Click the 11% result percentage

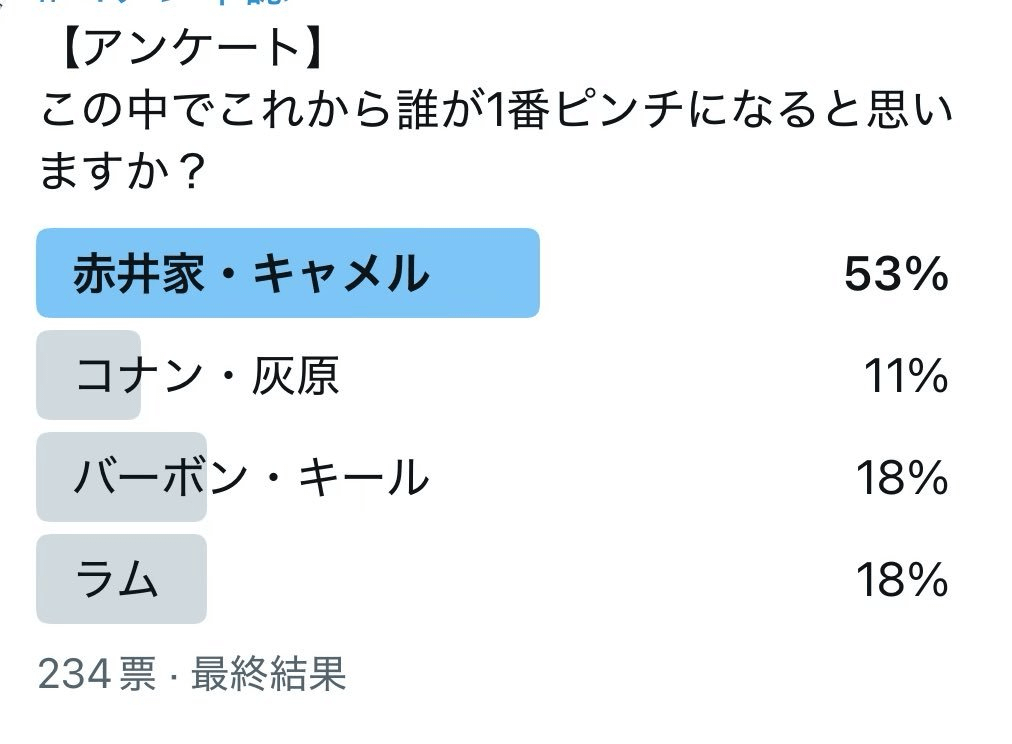(905, 376)
